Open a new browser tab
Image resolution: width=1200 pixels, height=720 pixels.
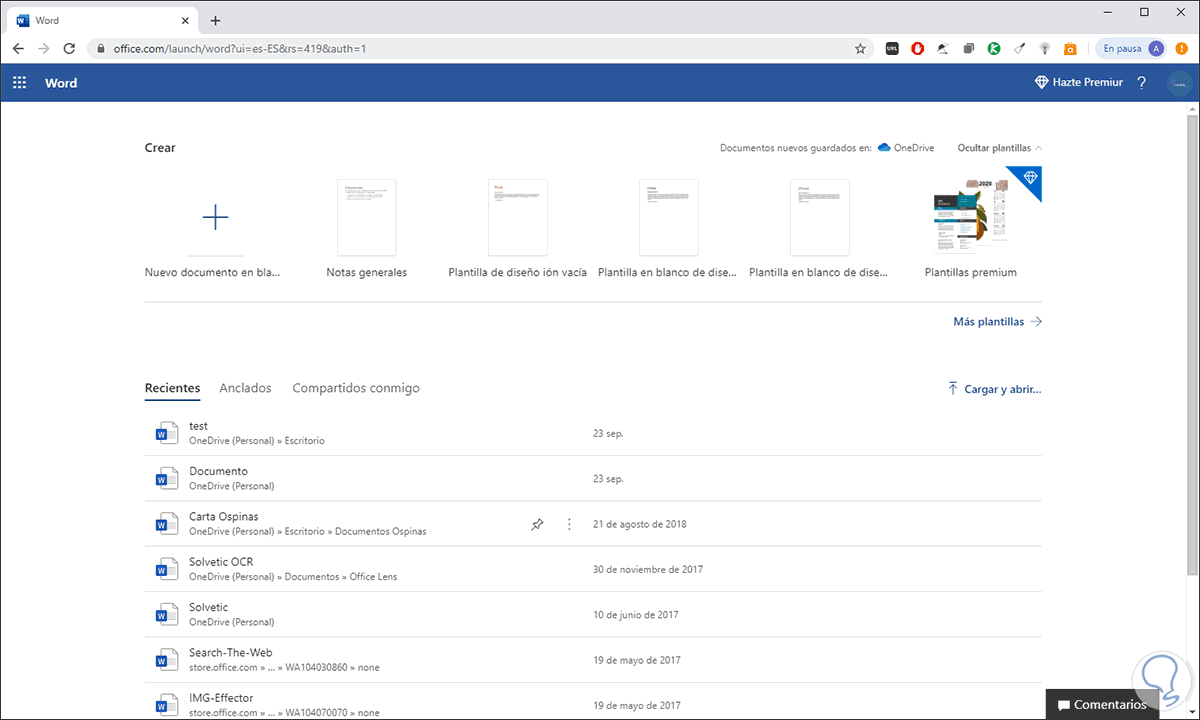pos(215,20)
